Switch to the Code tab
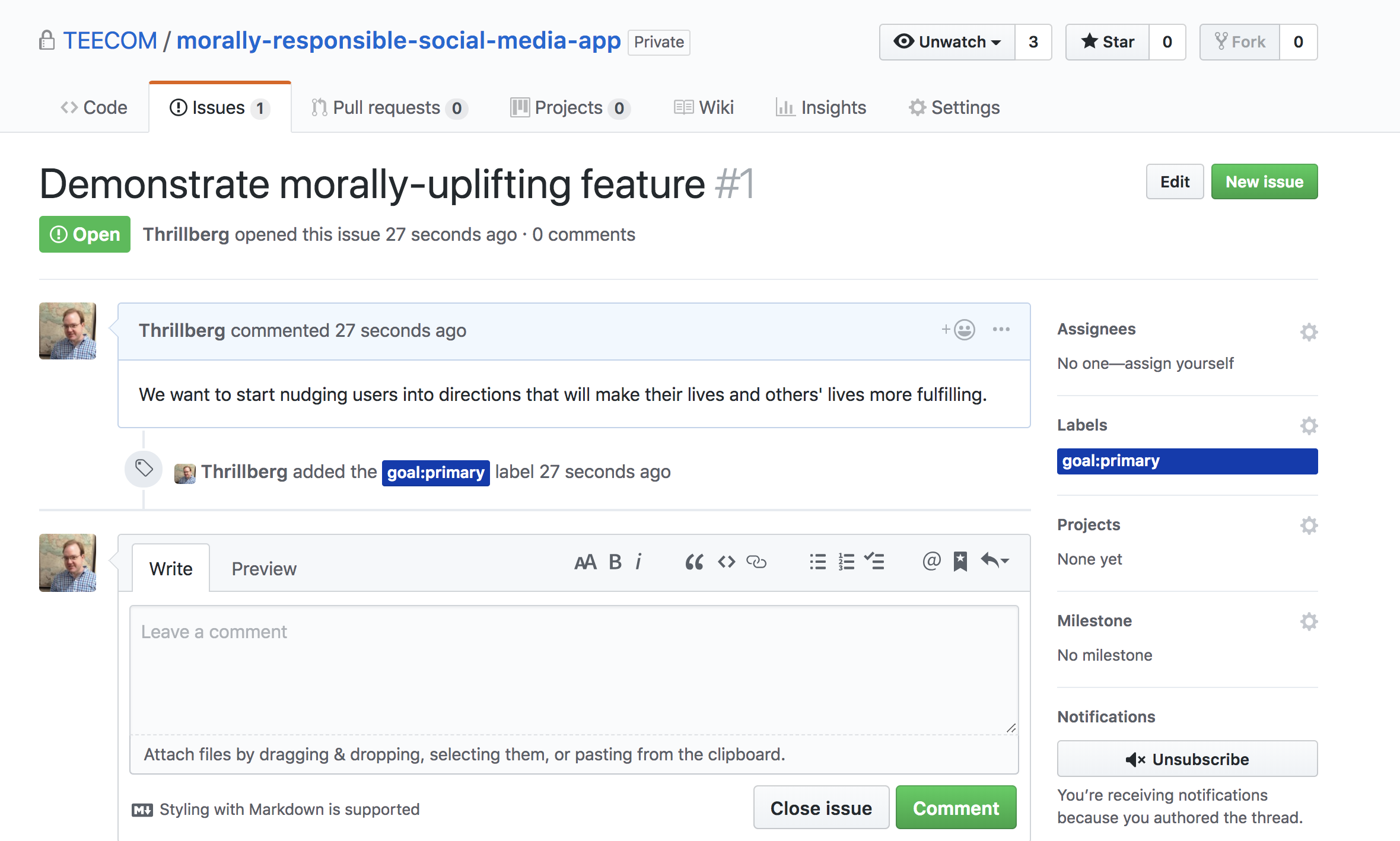This screenshot has height=841, width=1400. point(94,107)
